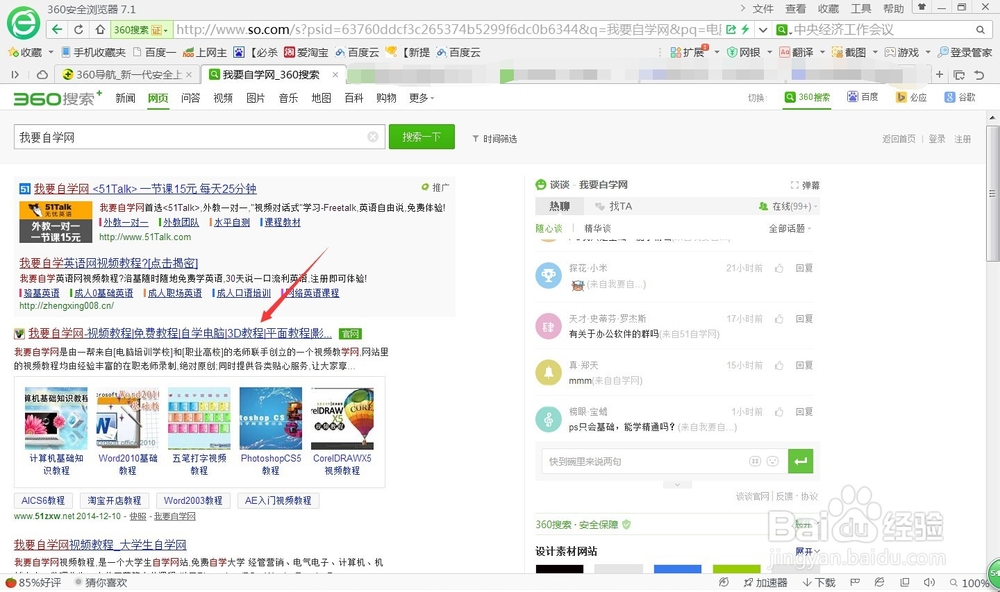Viewport: 1000px width, 592px height.
Task: Open the 扩展 extensions button
Action: (688, 52)
